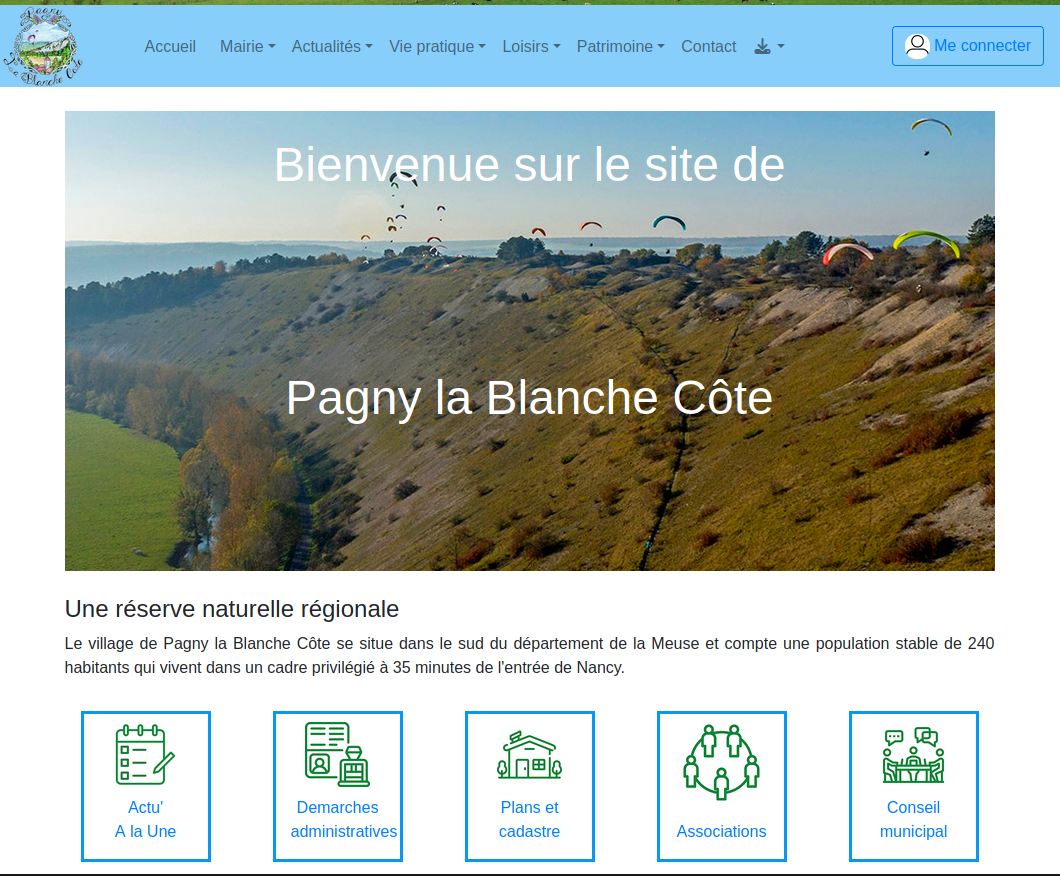Image resolution: width=1060 pixels, height=876 pixels.
Task: Click the Demarches administratives ID card icon
Action: (338, 754)
